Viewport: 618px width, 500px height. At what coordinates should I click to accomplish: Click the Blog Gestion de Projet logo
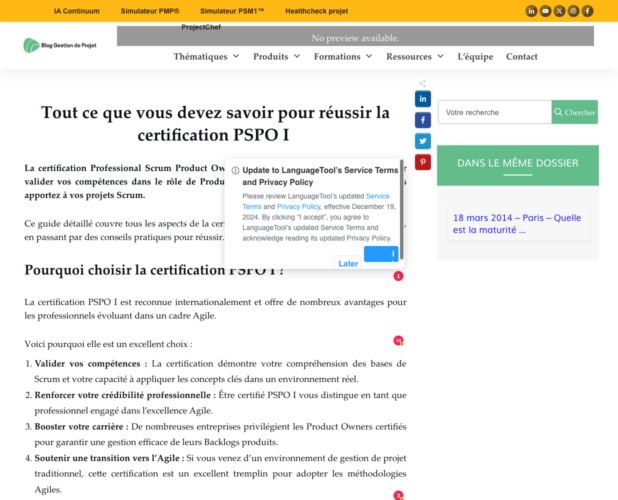click(60, 45)
